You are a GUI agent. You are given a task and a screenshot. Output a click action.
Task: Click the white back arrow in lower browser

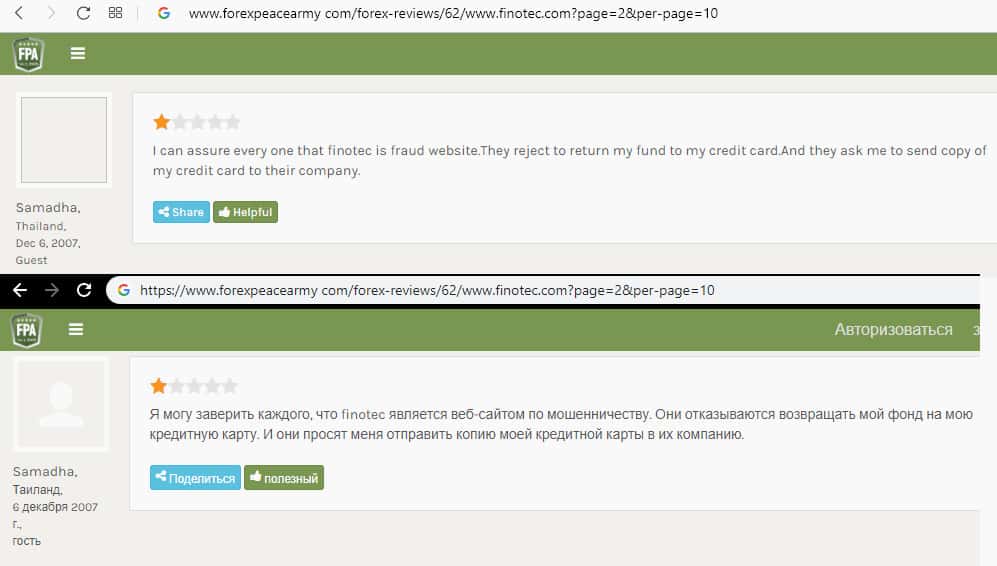20,290
